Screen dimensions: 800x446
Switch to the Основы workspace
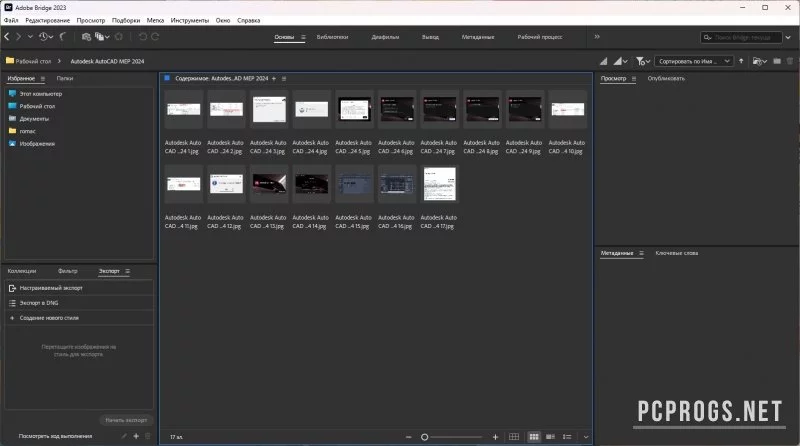click(x=284, y=37)
